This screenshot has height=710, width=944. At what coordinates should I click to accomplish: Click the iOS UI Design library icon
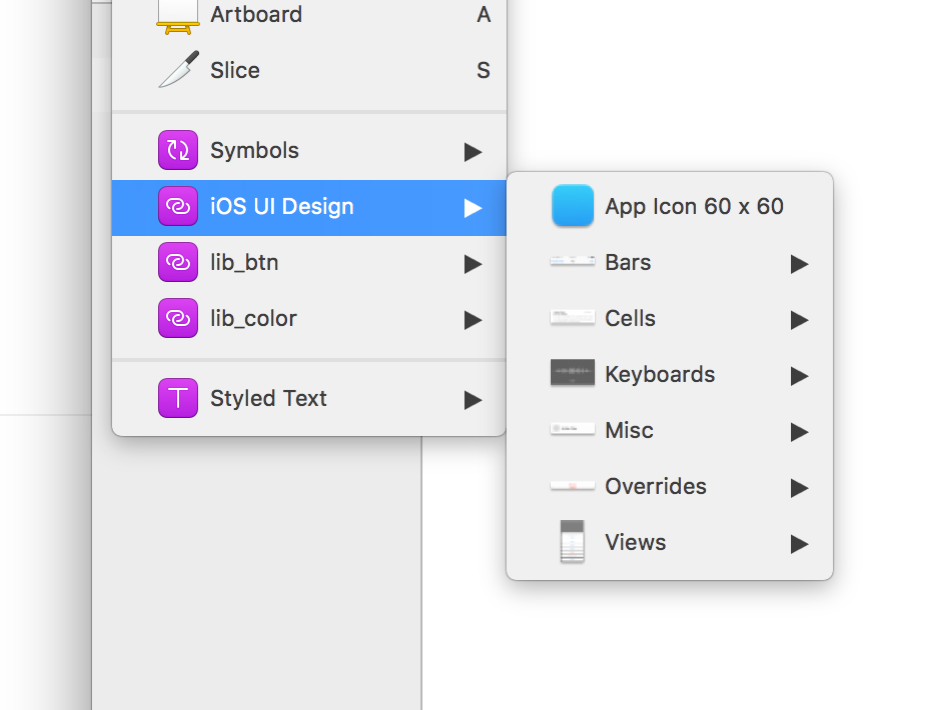(178, 207)
